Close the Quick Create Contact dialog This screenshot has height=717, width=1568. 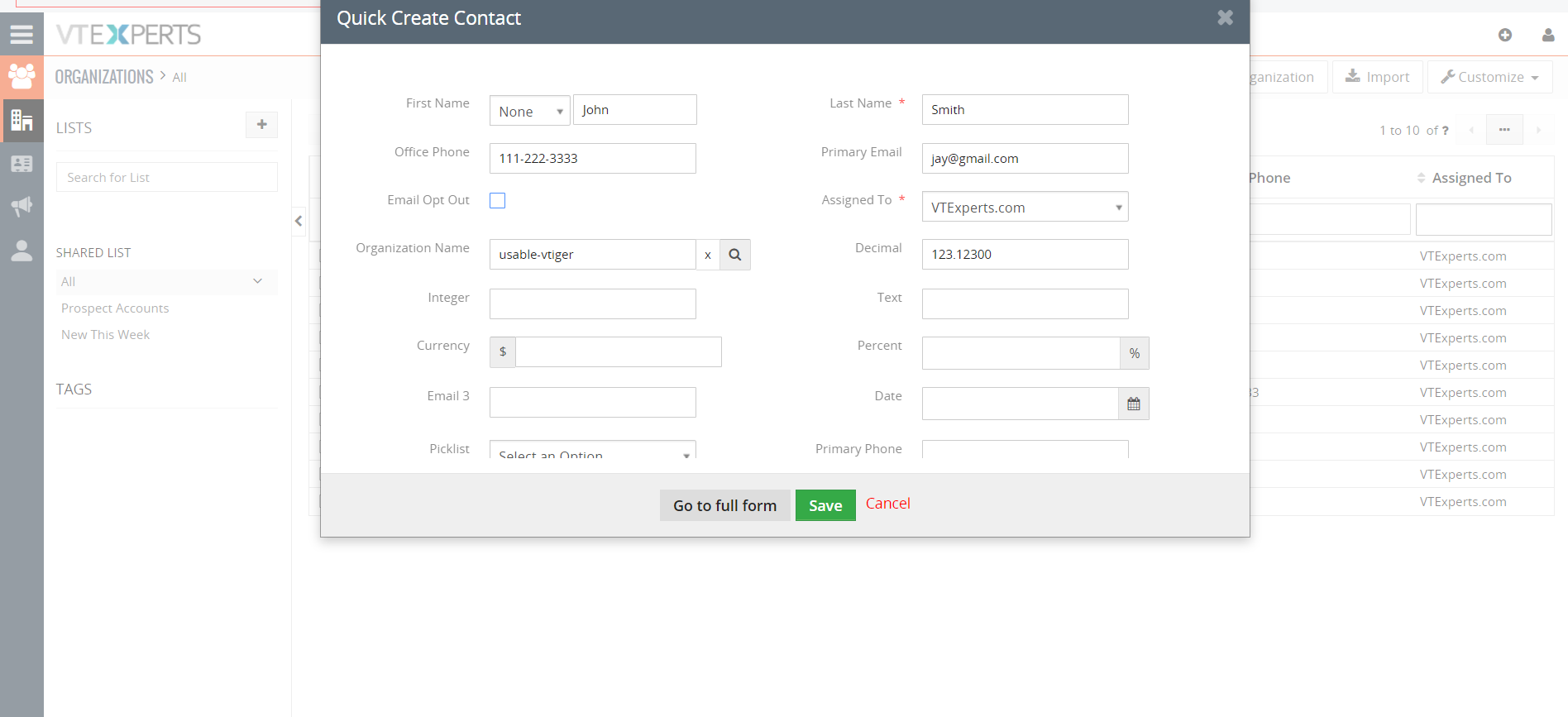1226,17
